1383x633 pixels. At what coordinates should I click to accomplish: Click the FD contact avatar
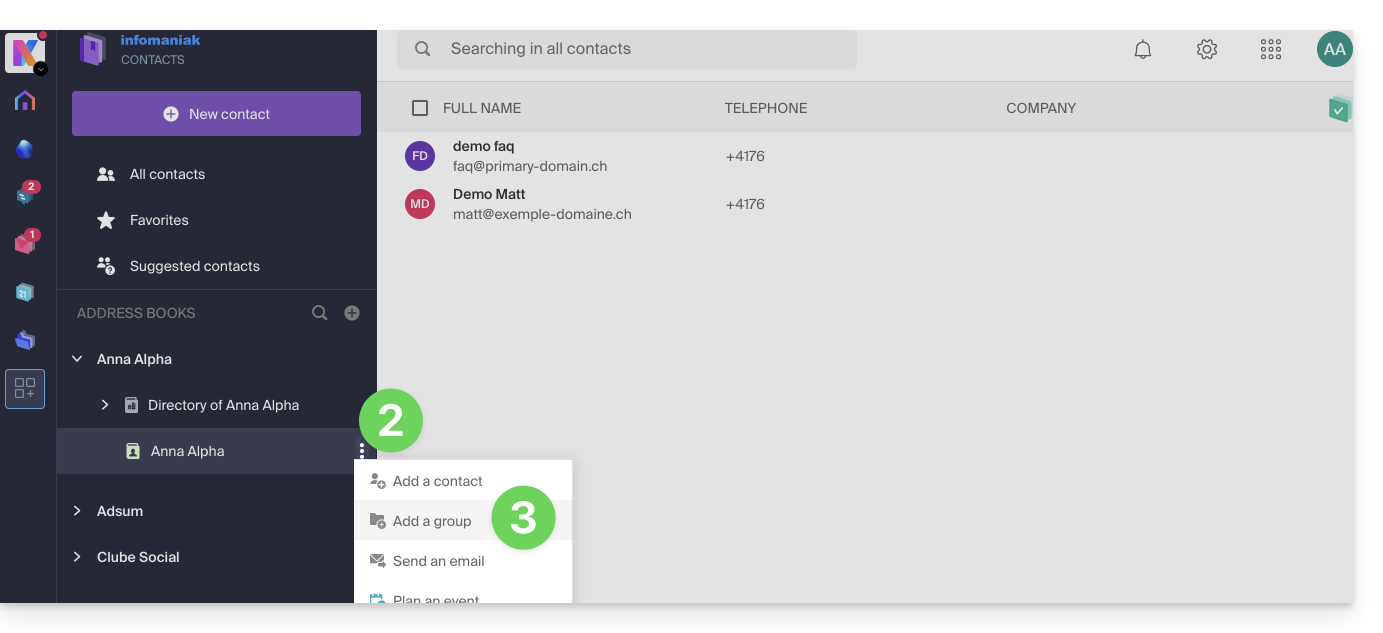point(420,156)
